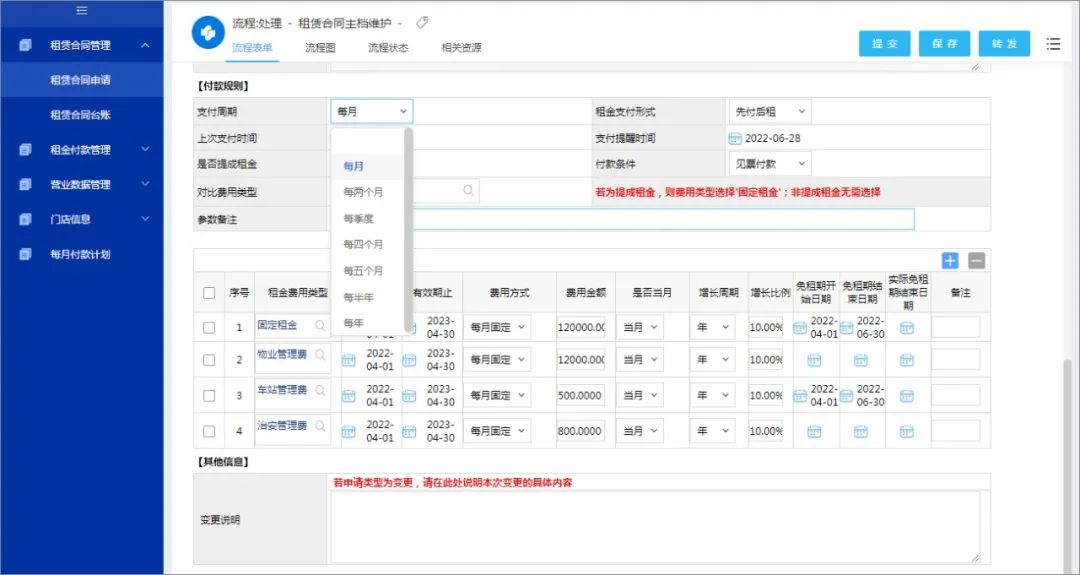The width and height of the screenshot is (1080, 575).
Task: Open 增长周期 dropdown in row 3
Action: click(x=712, y=396)
